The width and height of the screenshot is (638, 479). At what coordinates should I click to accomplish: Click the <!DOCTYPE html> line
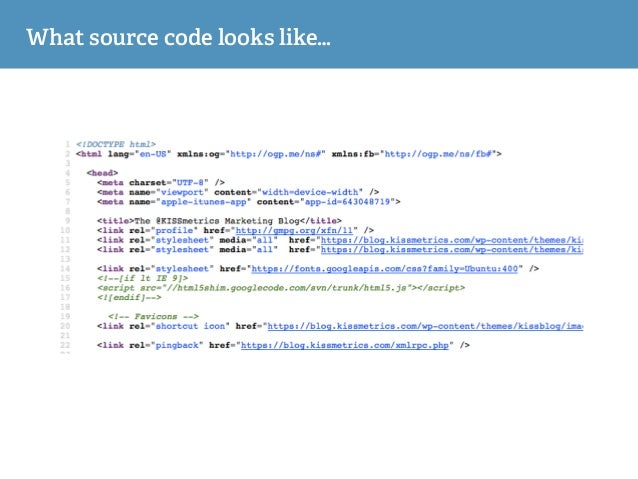(116, 144)
